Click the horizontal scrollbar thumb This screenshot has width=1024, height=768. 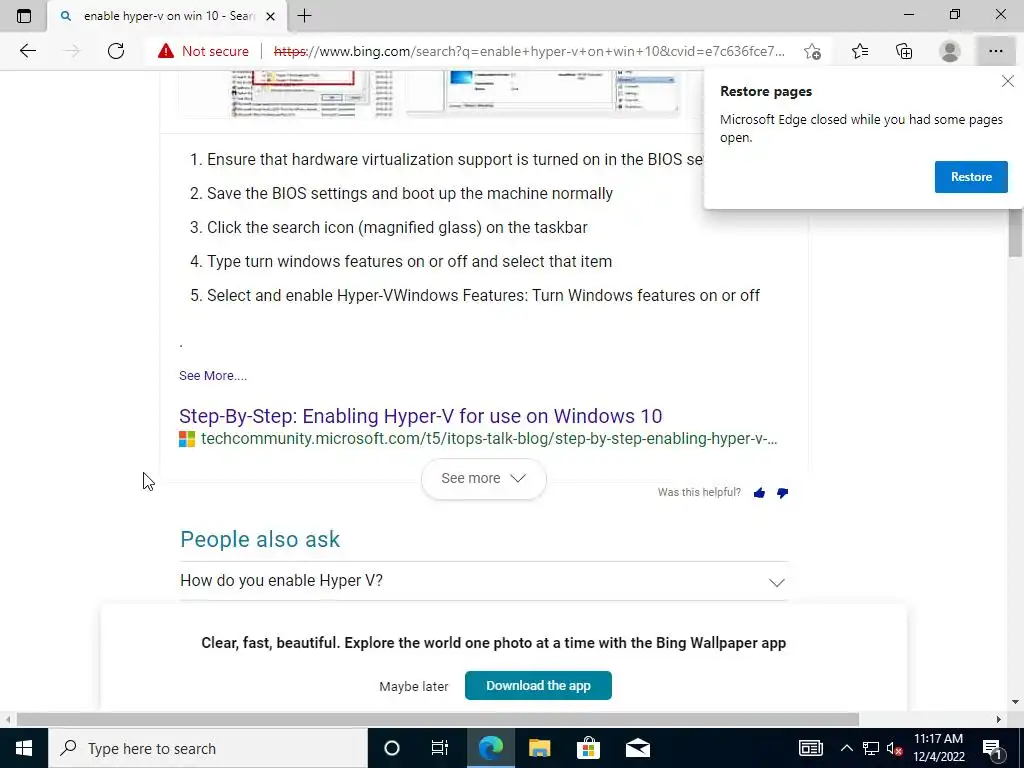[x=438, y=719]
